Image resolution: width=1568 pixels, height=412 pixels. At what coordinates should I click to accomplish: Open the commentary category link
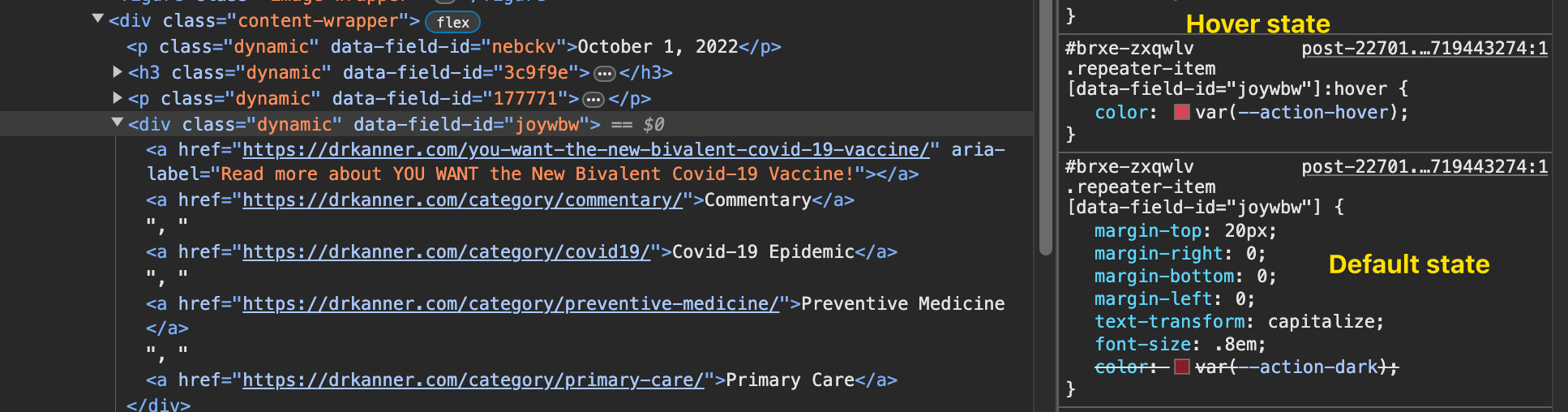click(x=463, y=200)
